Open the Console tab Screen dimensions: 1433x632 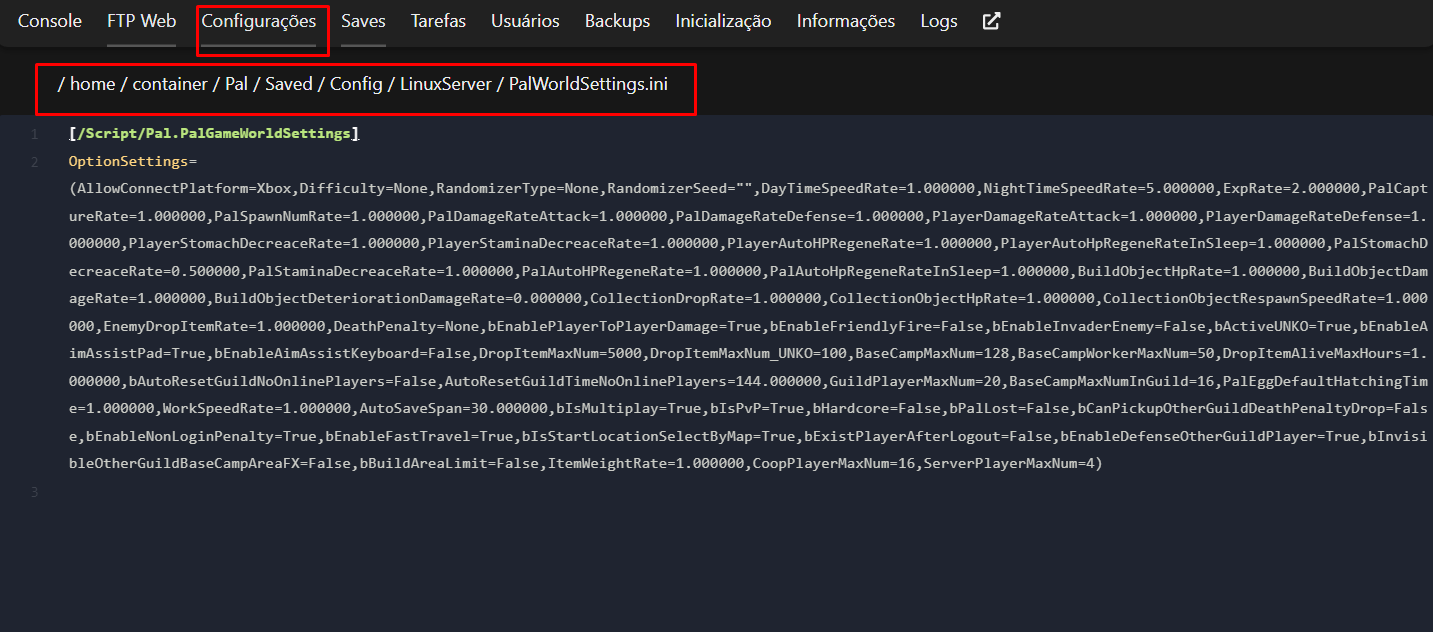tap(50, 21)
